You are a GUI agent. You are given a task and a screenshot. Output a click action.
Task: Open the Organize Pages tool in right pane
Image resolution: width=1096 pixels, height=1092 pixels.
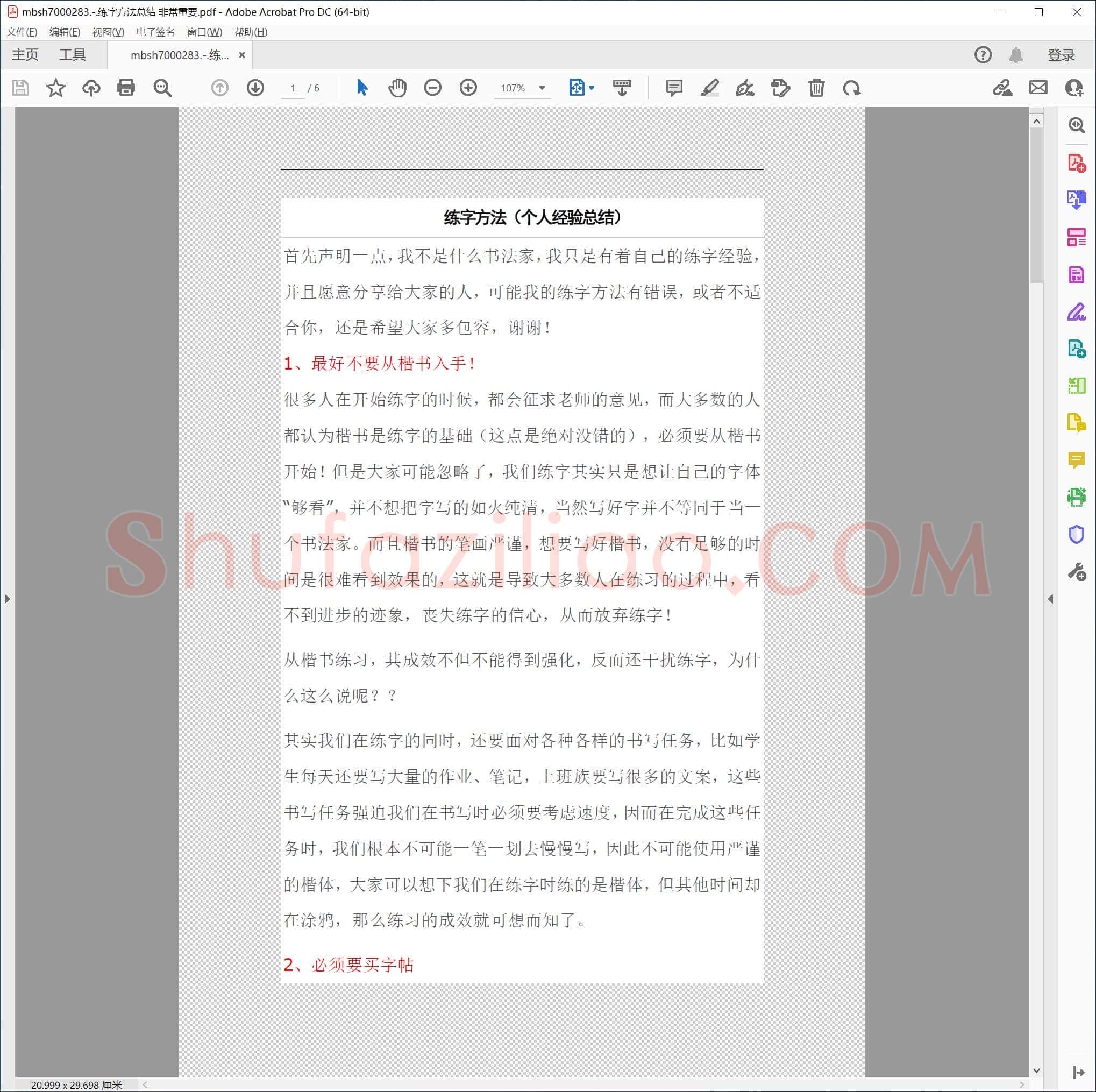pos(1076,237)
